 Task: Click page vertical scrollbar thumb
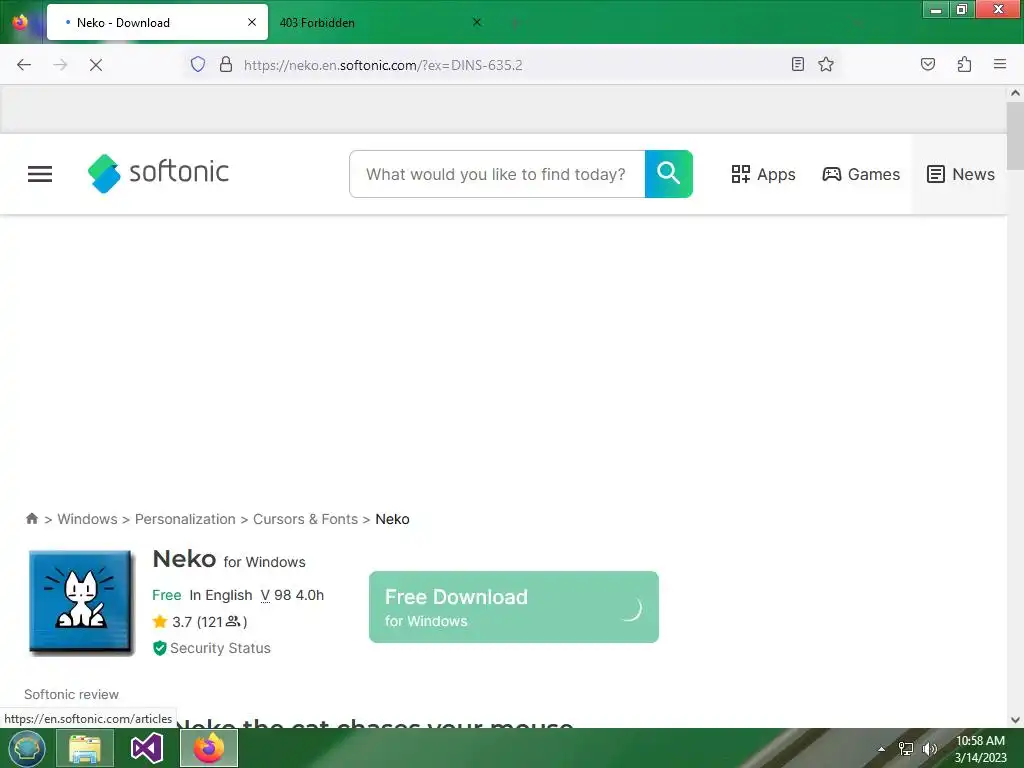(1015, 135)
